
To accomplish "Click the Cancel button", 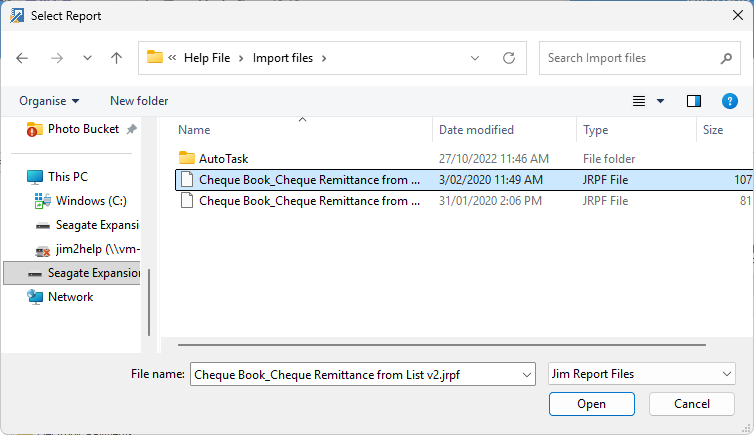I will 691,404.
